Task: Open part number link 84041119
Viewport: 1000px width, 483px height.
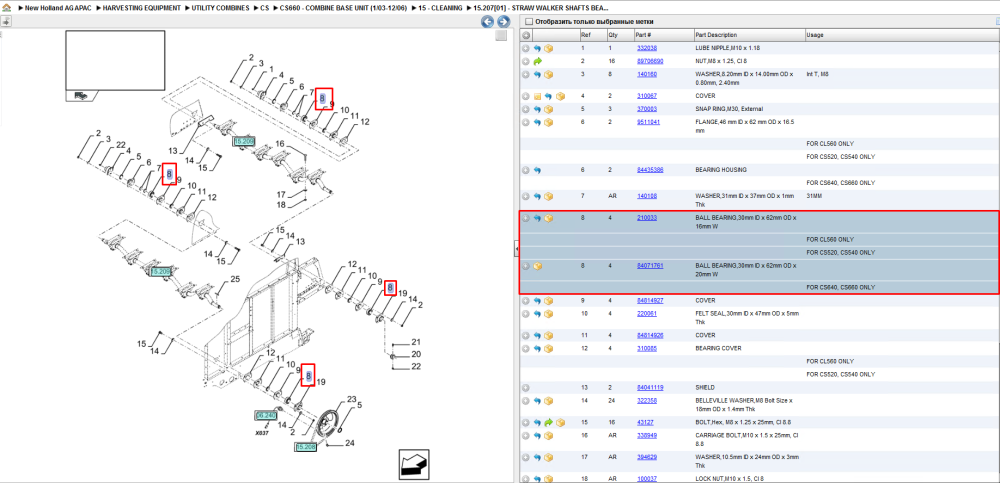Action: coord(650,388)
